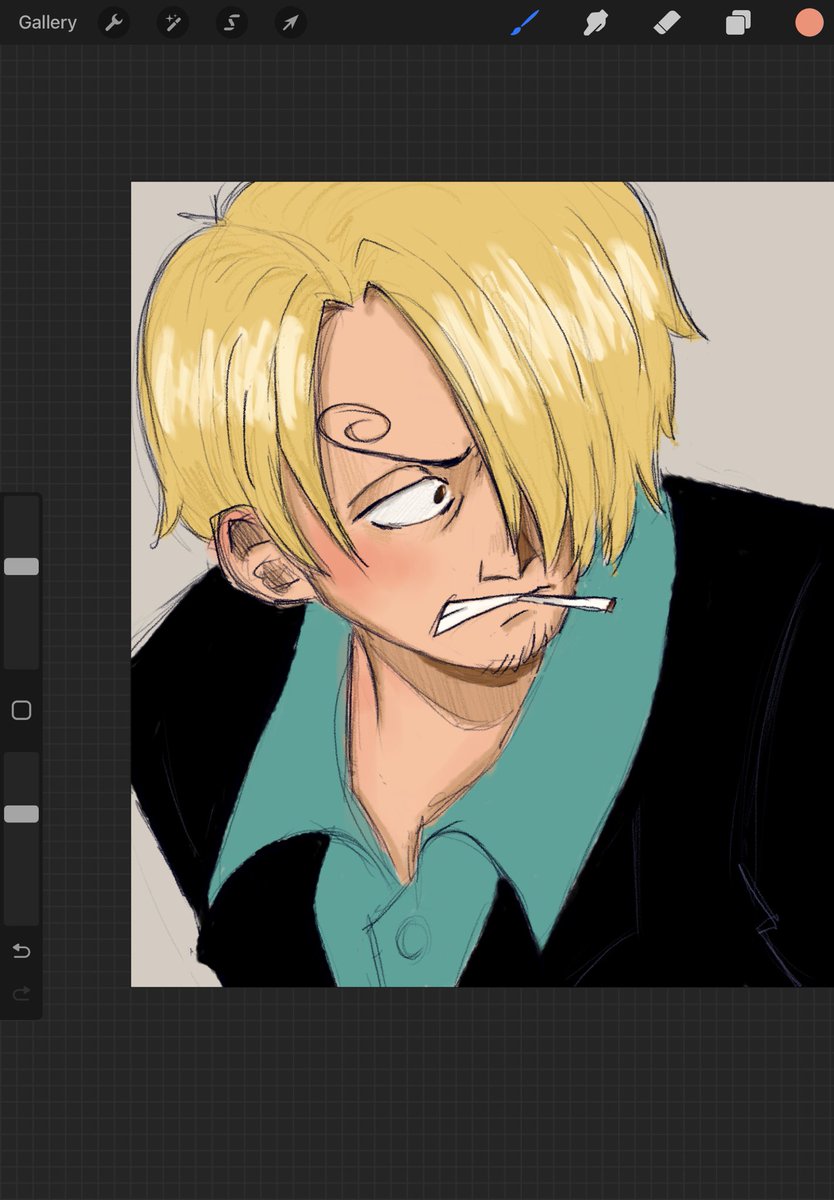Redo the last undone stroke

click(21, 993)
